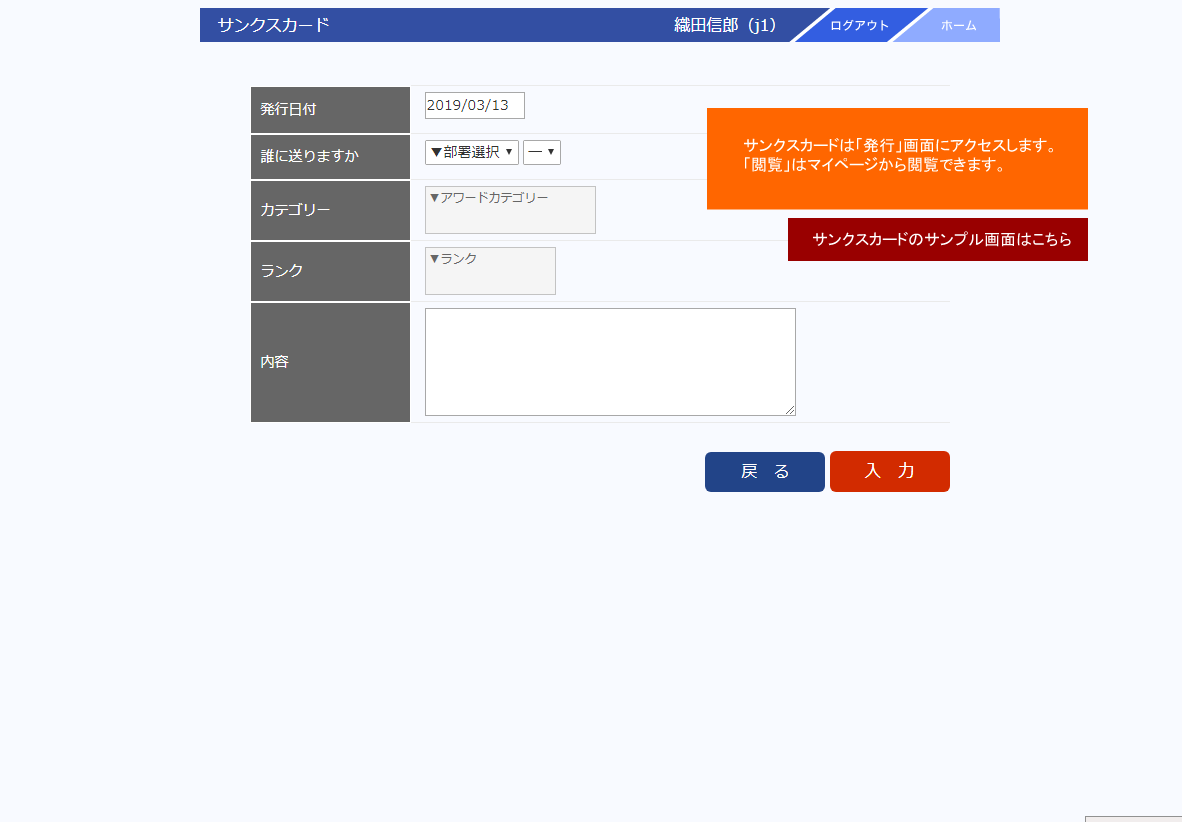This screenshot has height=822, width=1182.
Task: Click the ログアウト tab in header
Action: pos(858,26)
